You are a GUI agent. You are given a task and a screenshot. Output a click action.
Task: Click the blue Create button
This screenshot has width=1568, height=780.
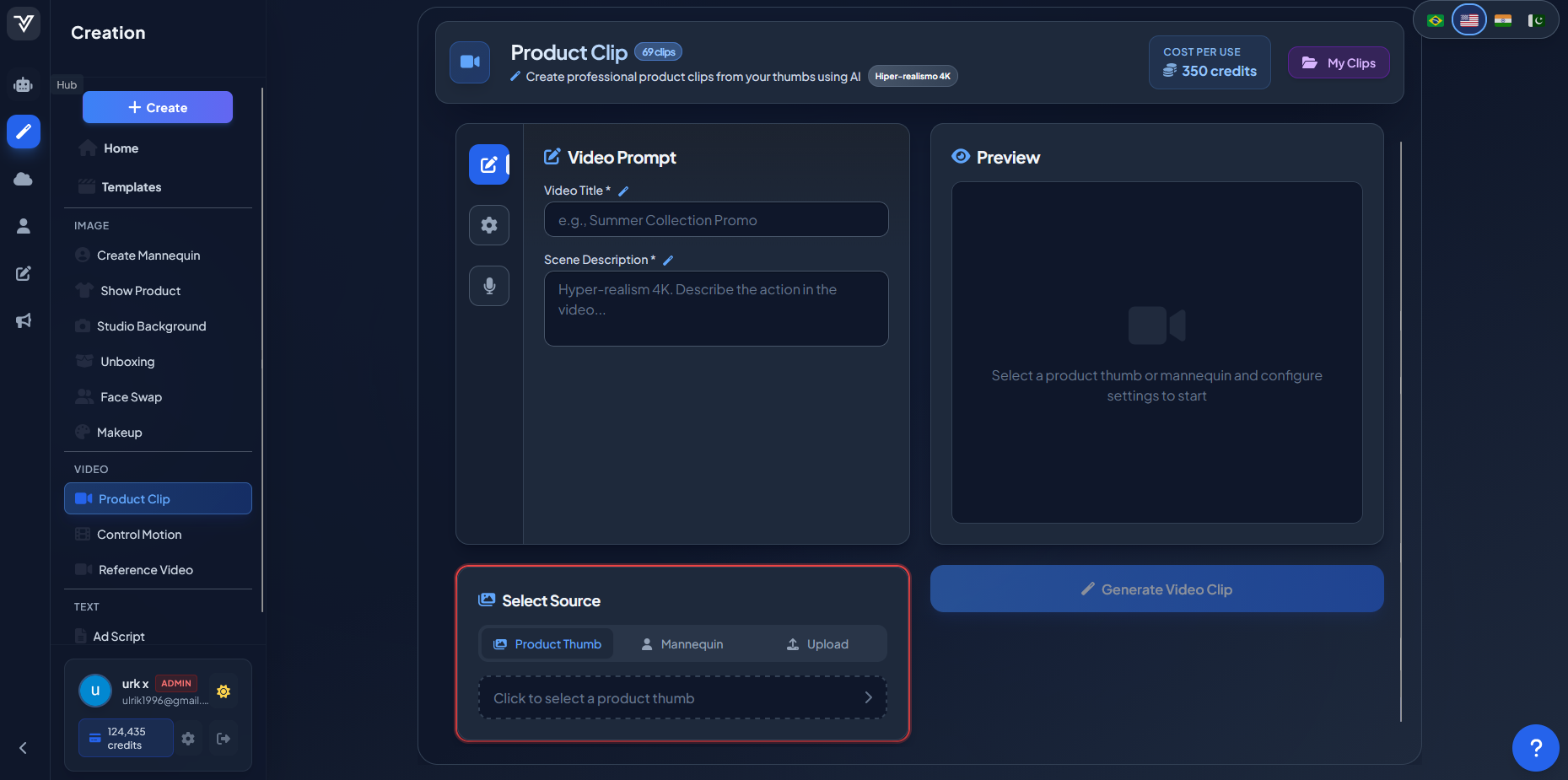coord(158,107)
